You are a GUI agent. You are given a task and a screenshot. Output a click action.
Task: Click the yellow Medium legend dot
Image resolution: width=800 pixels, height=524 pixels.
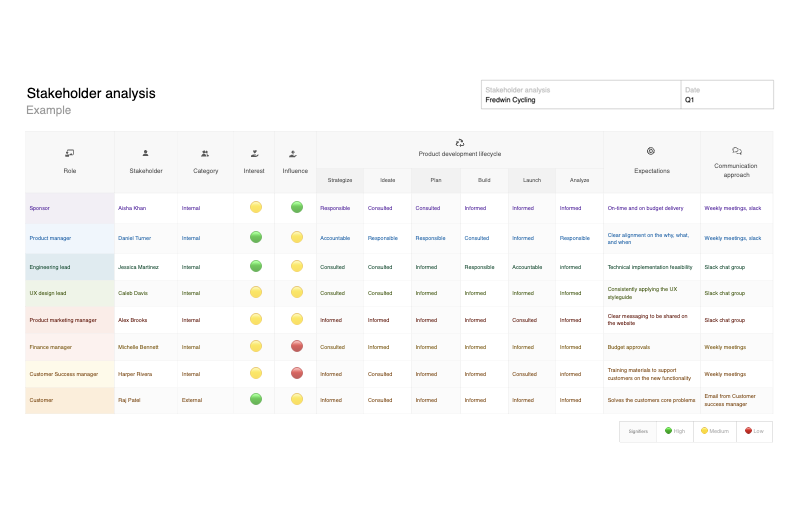click(x=705, y=431)
